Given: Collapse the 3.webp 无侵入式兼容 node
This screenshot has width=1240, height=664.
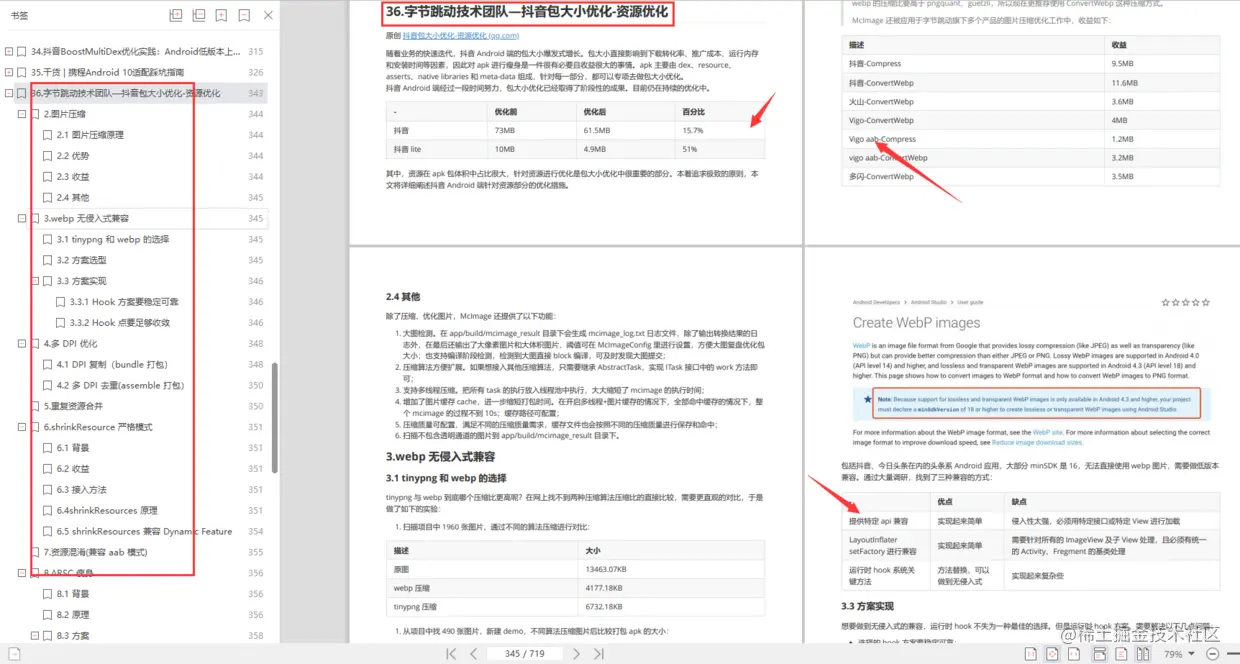Looking at the screenshot, I should coord(22,218).
